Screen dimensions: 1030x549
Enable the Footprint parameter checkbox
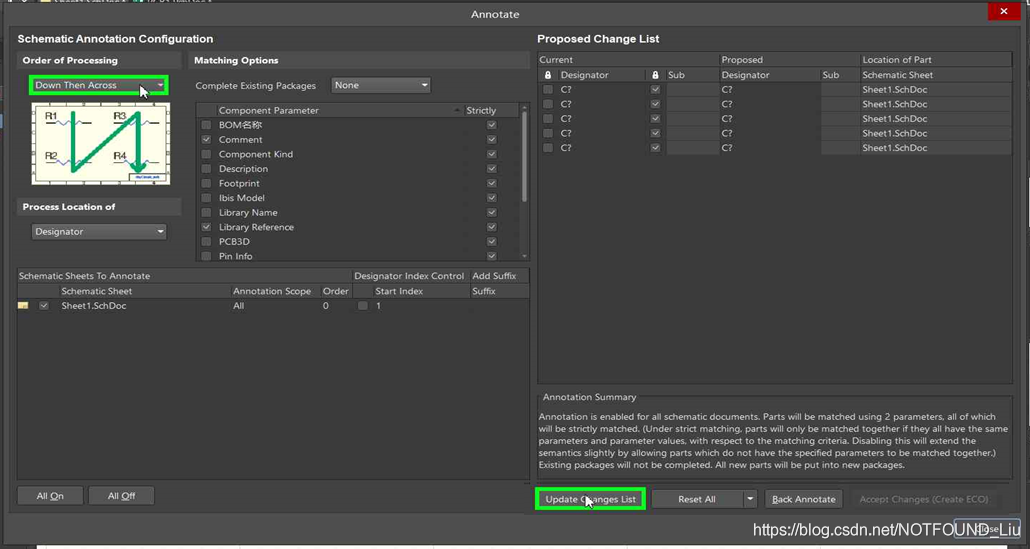coord(206,183)
